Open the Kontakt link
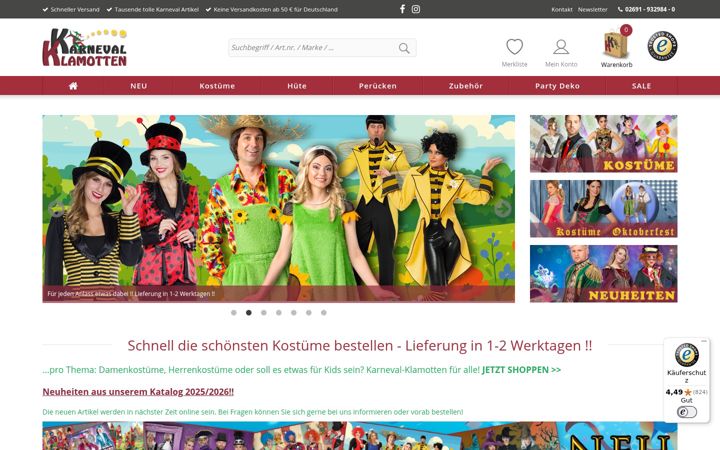The height and width of the screenshot is (450, 720). pyautogui.click(x=562, y=9)
